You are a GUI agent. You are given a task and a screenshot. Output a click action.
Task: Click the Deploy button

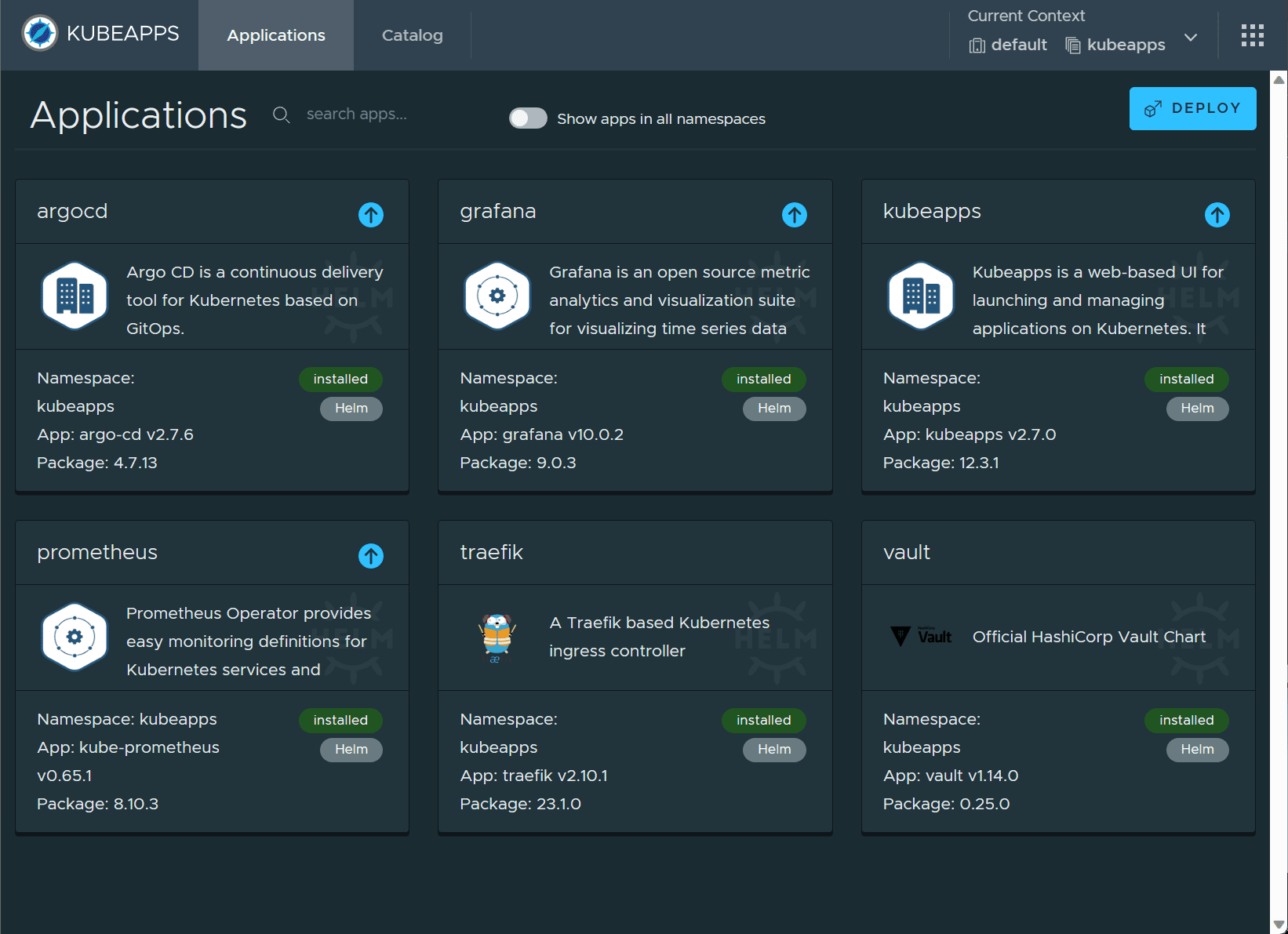(x=1192, y=108)
